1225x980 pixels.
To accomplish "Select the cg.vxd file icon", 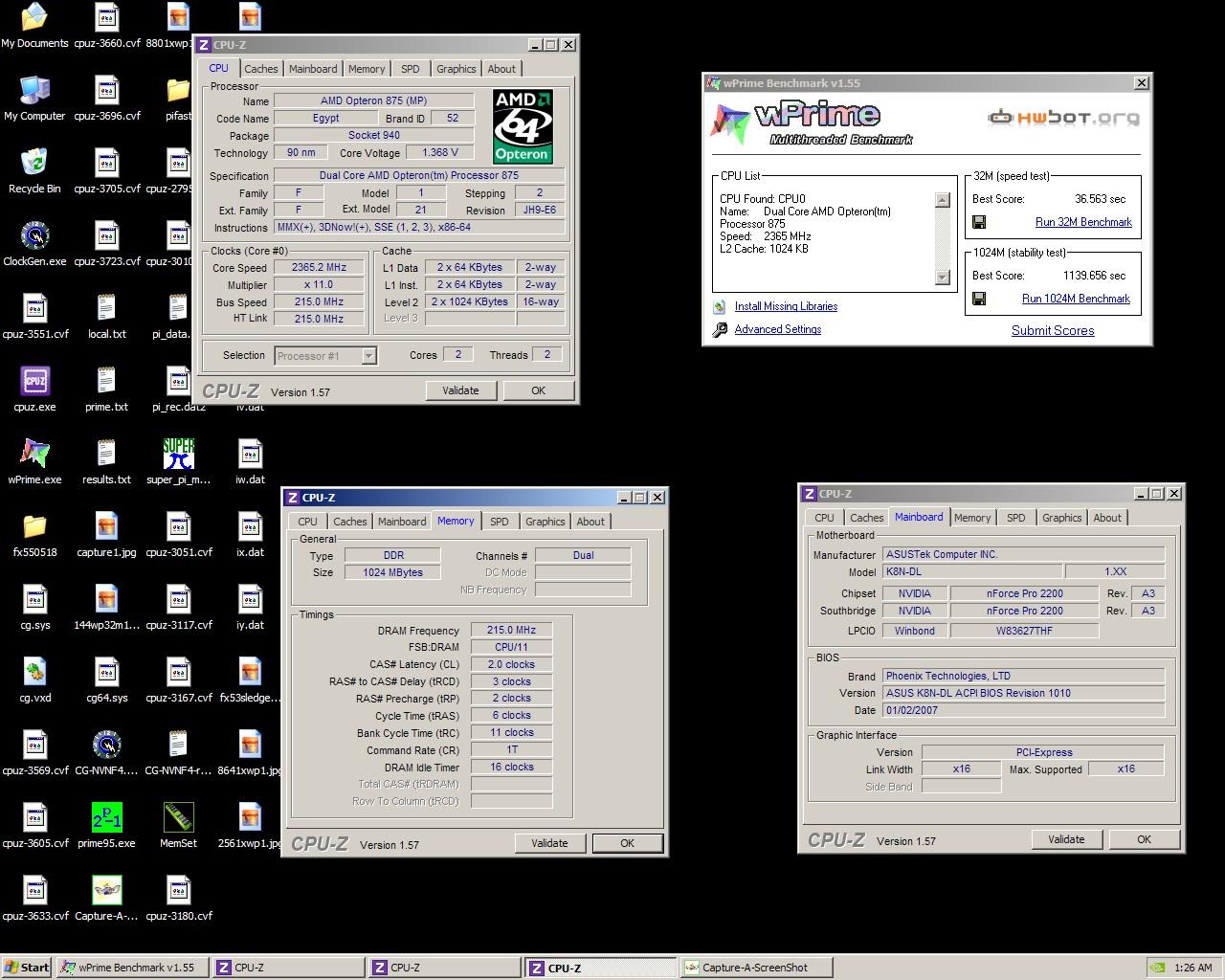I will (34, 679).
